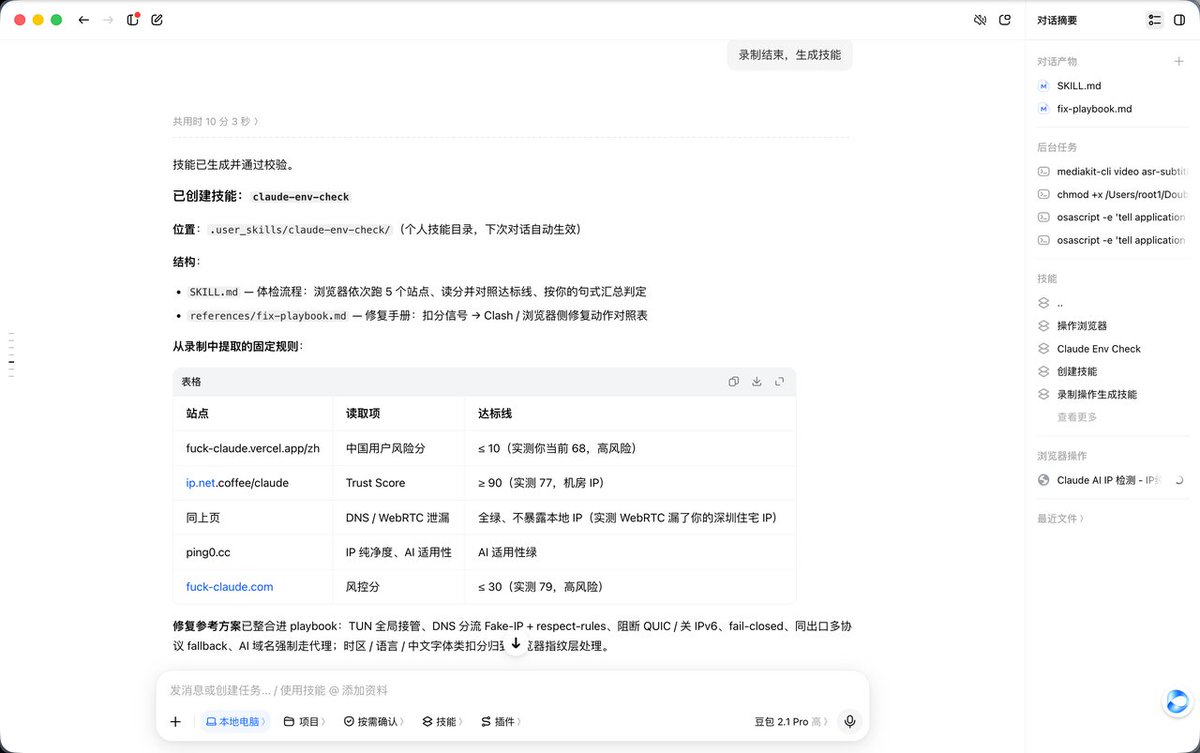This screenshot has width=1200, height=753.
Task: Click the claude-env-check code label
Action: (x=301, y=197)
